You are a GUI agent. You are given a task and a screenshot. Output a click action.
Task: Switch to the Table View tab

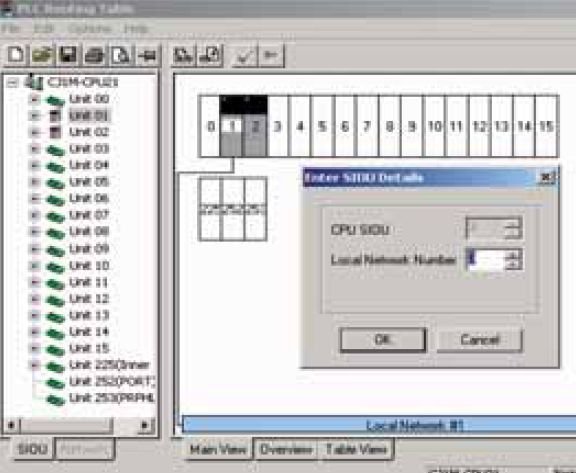pos(356,449)
